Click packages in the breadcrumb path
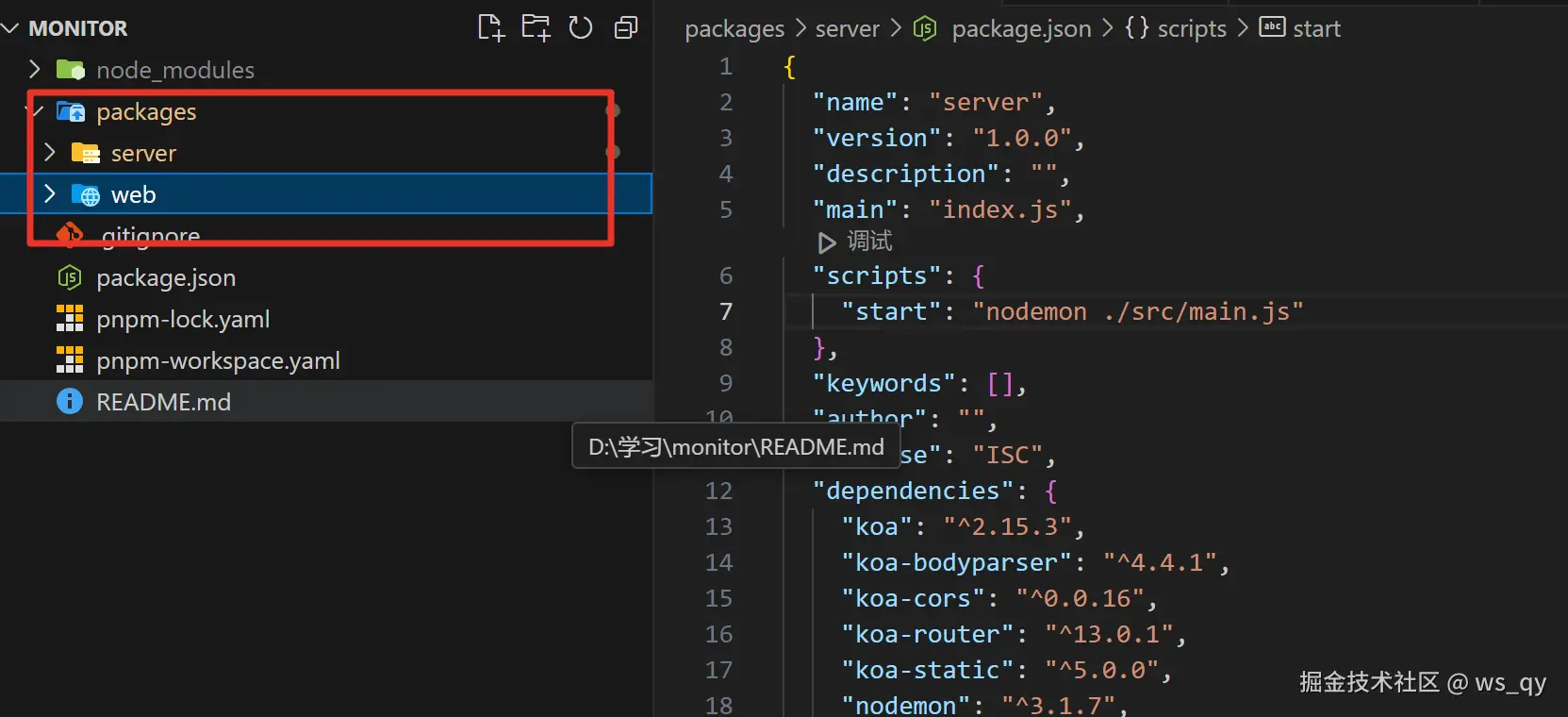Image resolution: width=1568 pixels, height=717 pixels. point(734,29)
